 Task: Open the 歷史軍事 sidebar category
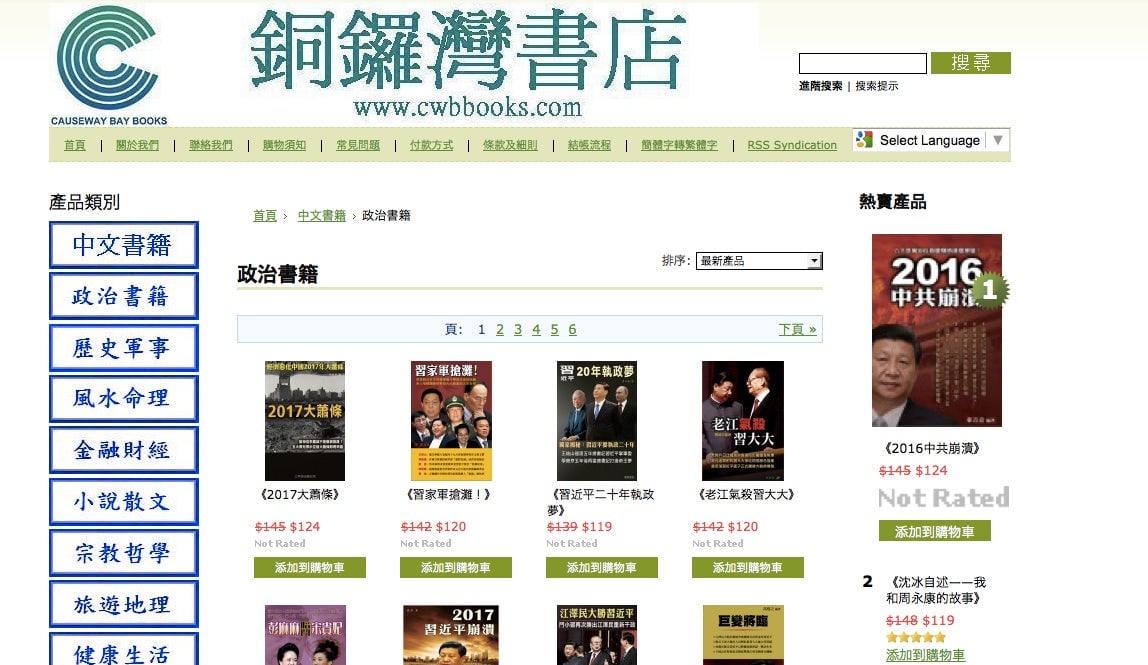tap(124, 347)
